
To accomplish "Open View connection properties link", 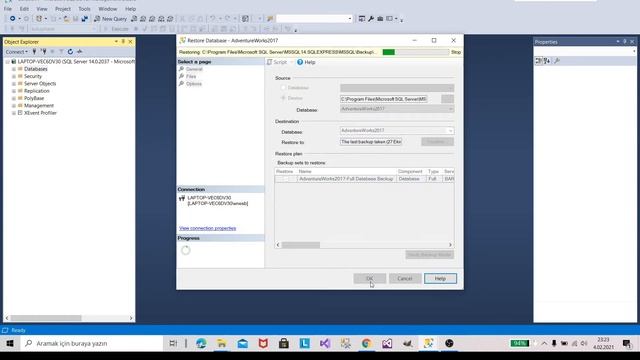I will tap(207, 229).
